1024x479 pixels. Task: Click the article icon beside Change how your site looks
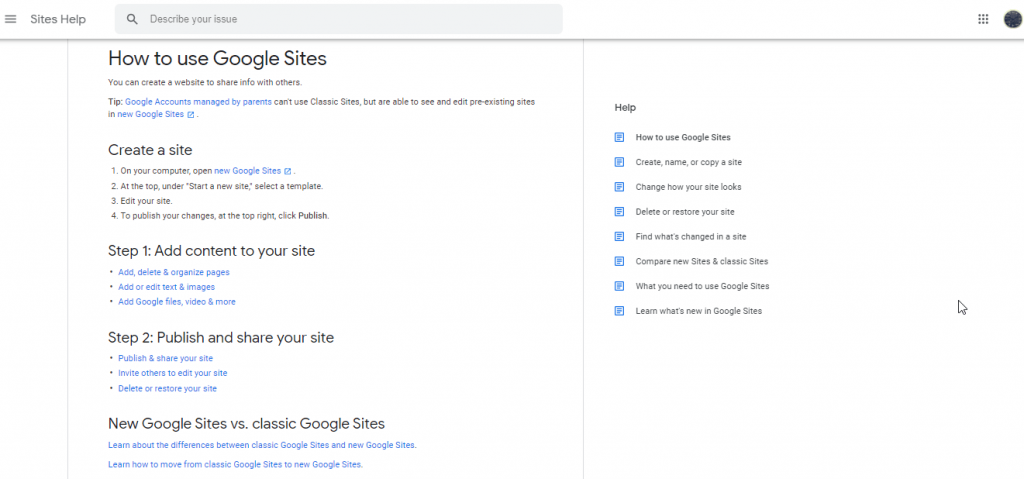pos(619,187)
